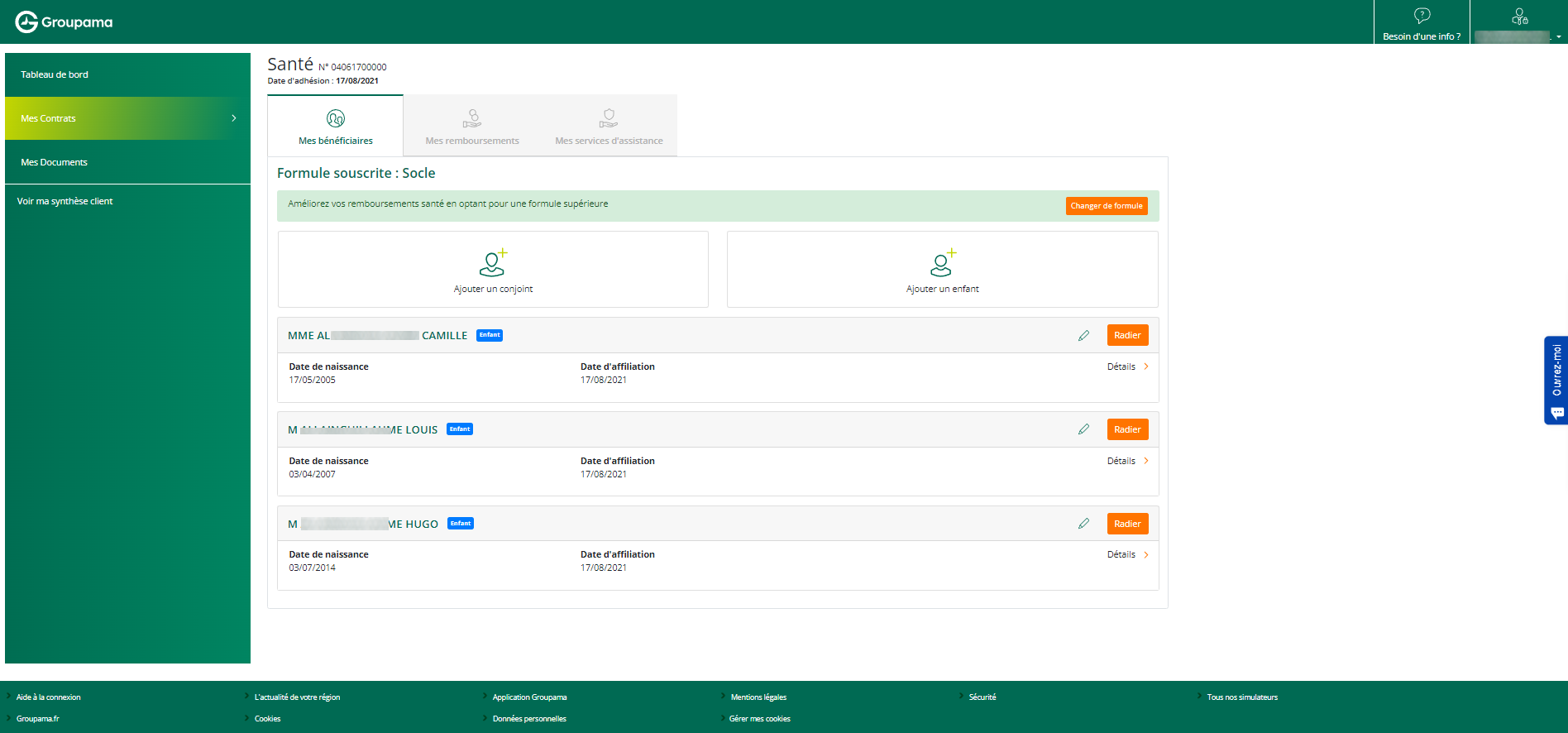Click Radier for Hugo
The height and width of the screenshot is (733, 1568).
[1127, 524]
